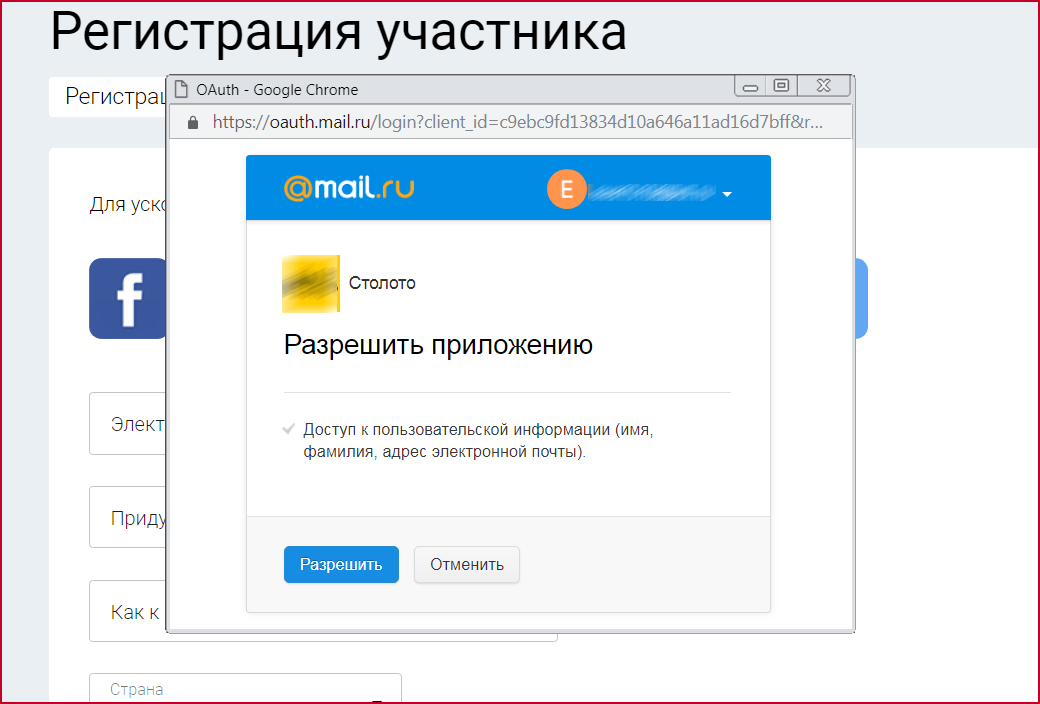Click the Приду... password field on registration page
This screenshot has width=1040, height=704.
pyautogui.click(x=127, y=518)
